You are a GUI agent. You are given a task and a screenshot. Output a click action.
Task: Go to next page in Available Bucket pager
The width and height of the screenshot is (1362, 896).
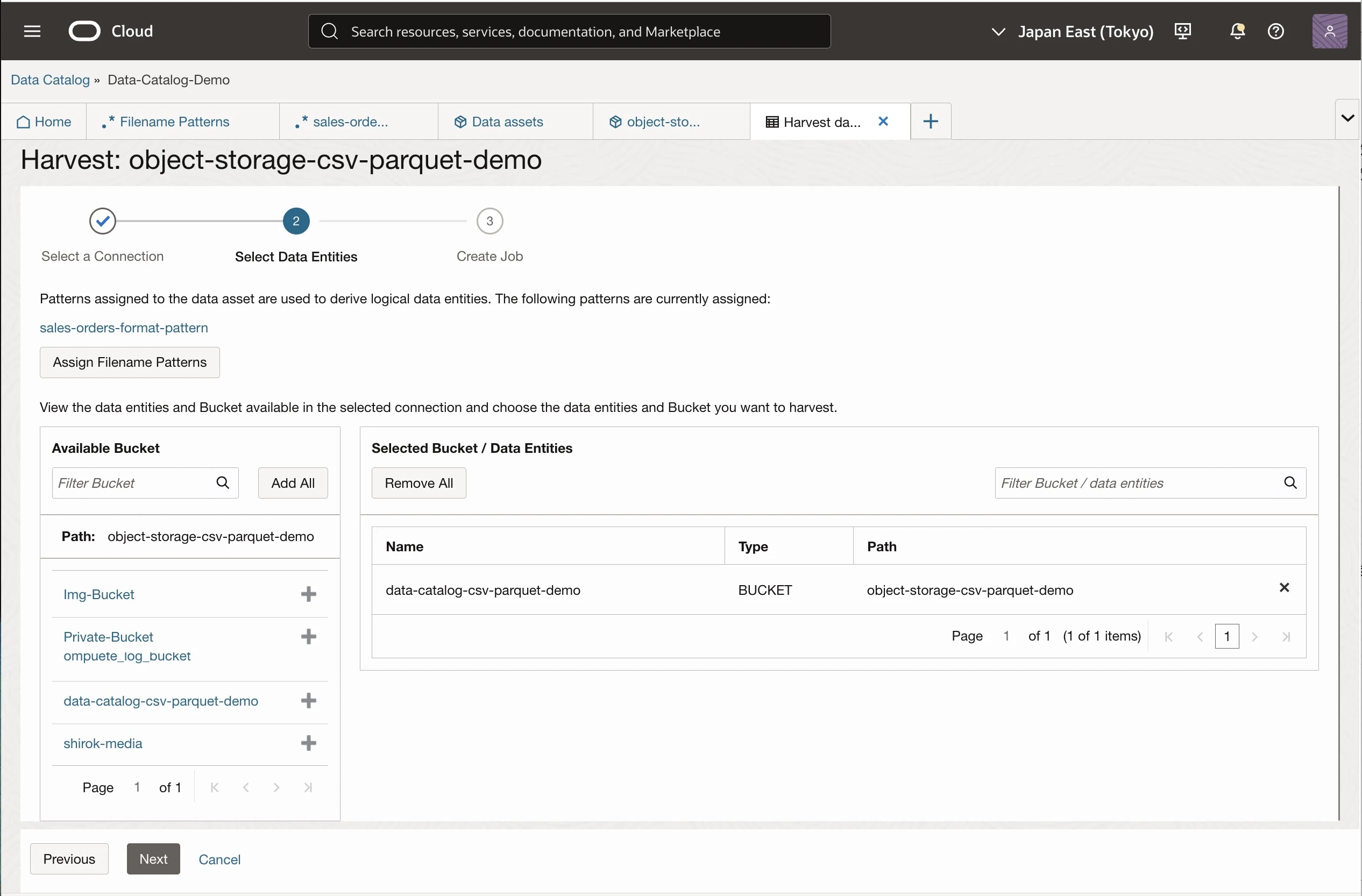(276, 787)
